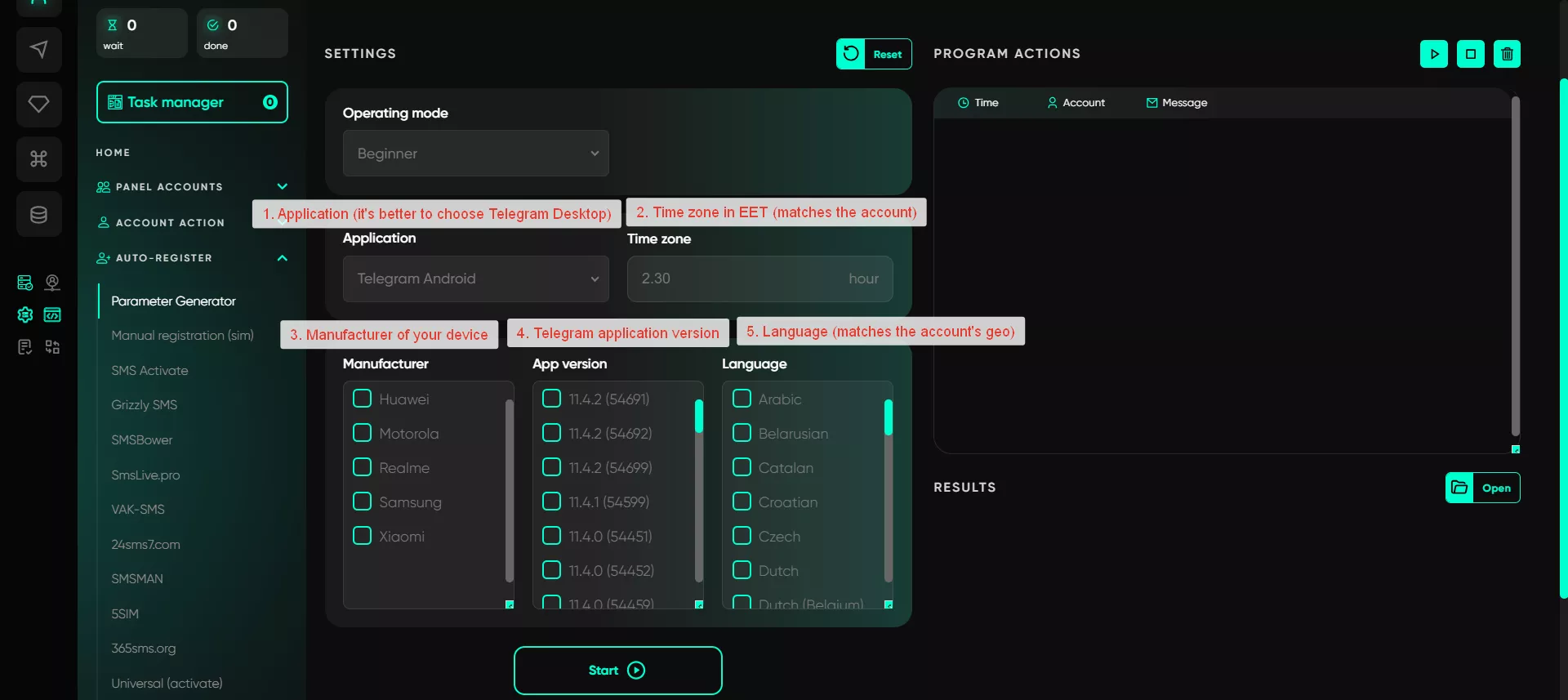The height and width of the screenshot is (700, 1568).
Task: Open the SMS Activate page
Action: (150, 371)
